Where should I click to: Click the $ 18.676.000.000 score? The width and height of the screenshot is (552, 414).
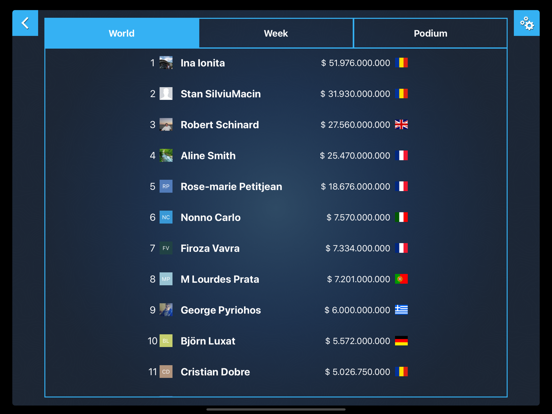(x=356, y=187)
